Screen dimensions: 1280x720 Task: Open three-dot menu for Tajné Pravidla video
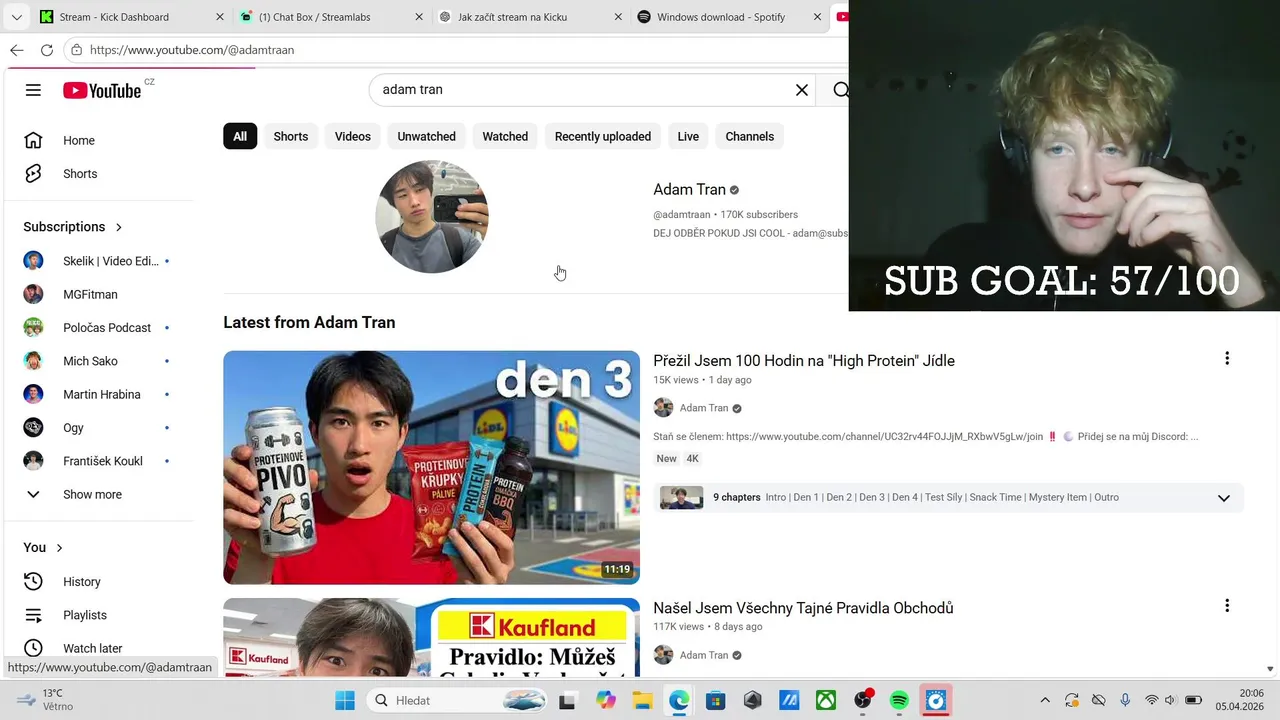1227,605
